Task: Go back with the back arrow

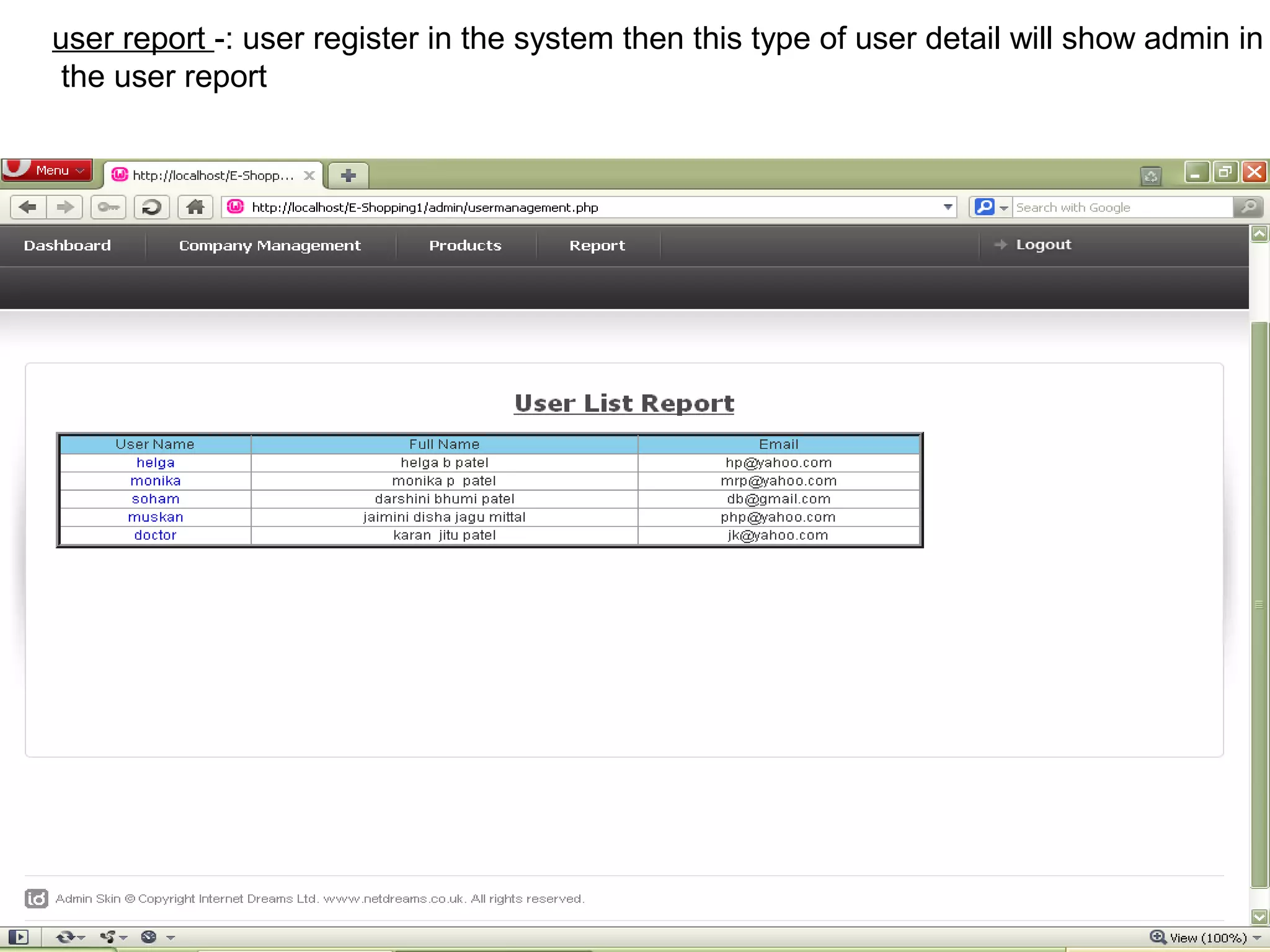Action: 28,207
